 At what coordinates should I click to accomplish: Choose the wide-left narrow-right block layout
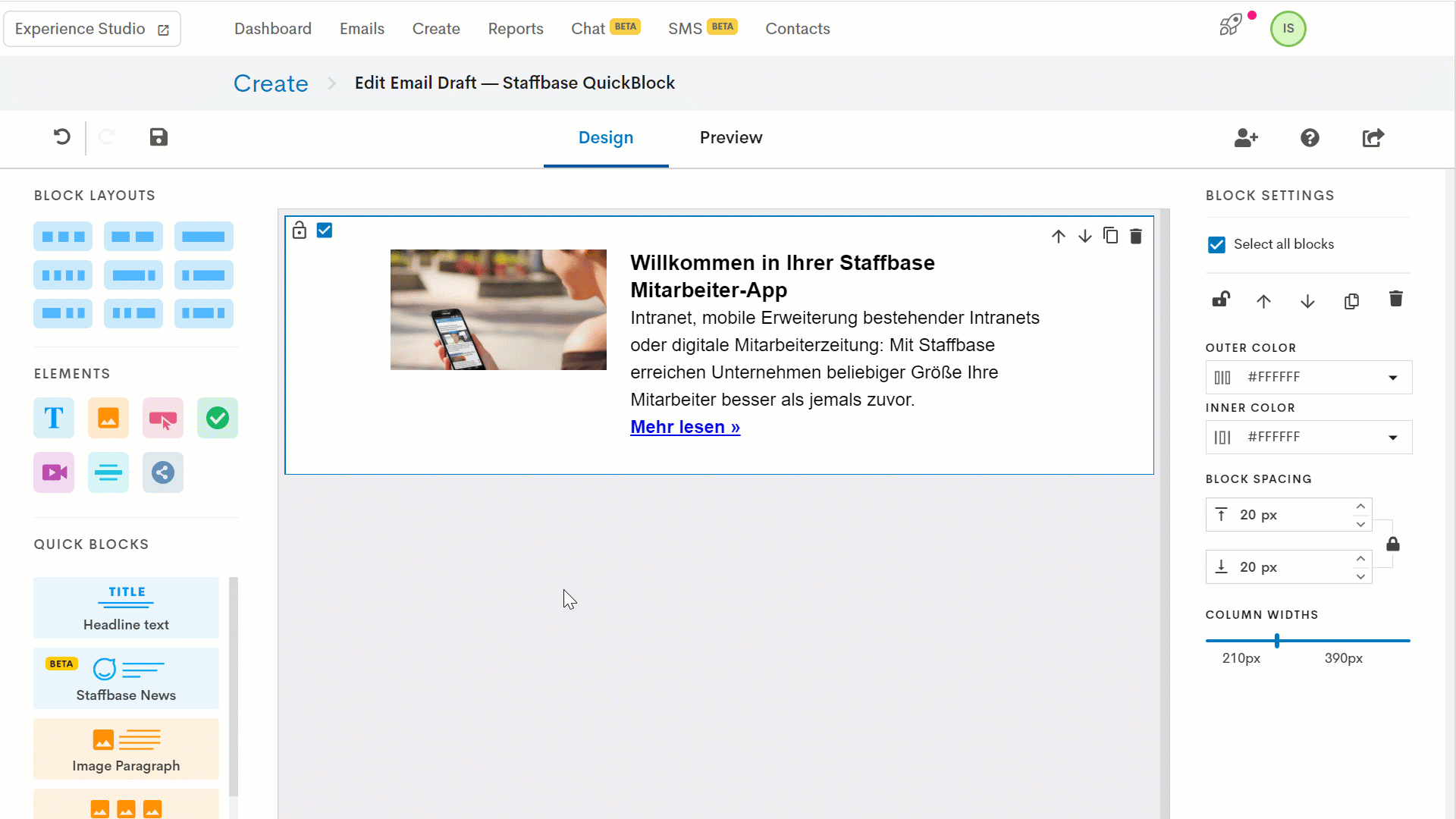coord(133,275)
